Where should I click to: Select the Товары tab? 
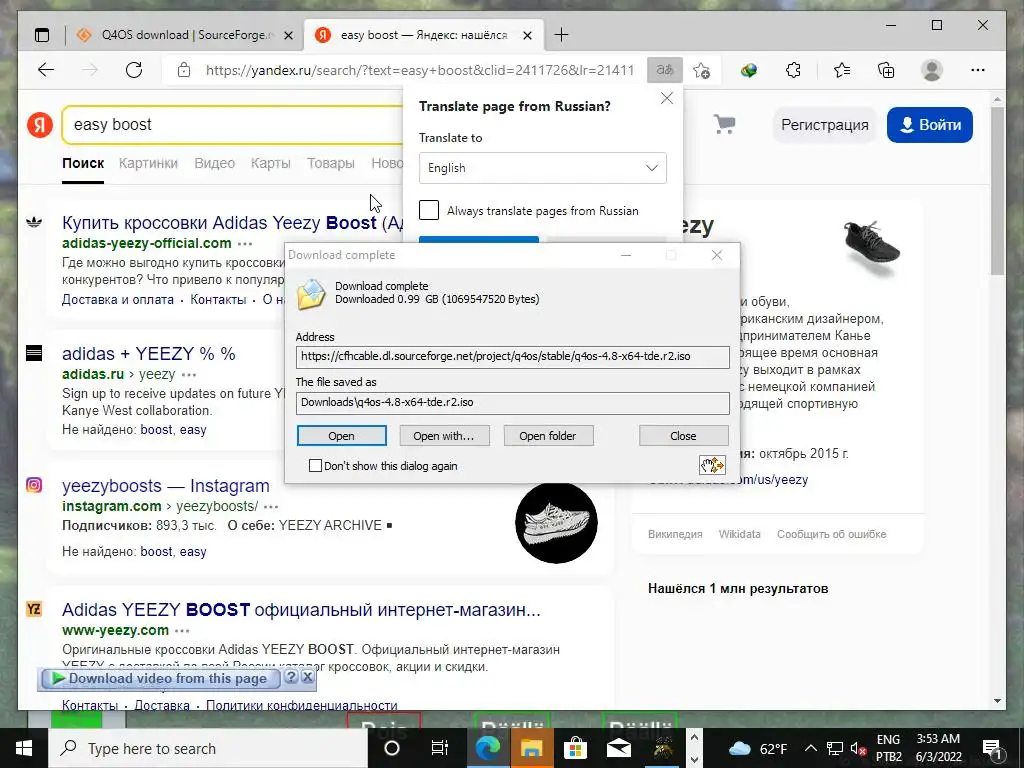[331, 163]
